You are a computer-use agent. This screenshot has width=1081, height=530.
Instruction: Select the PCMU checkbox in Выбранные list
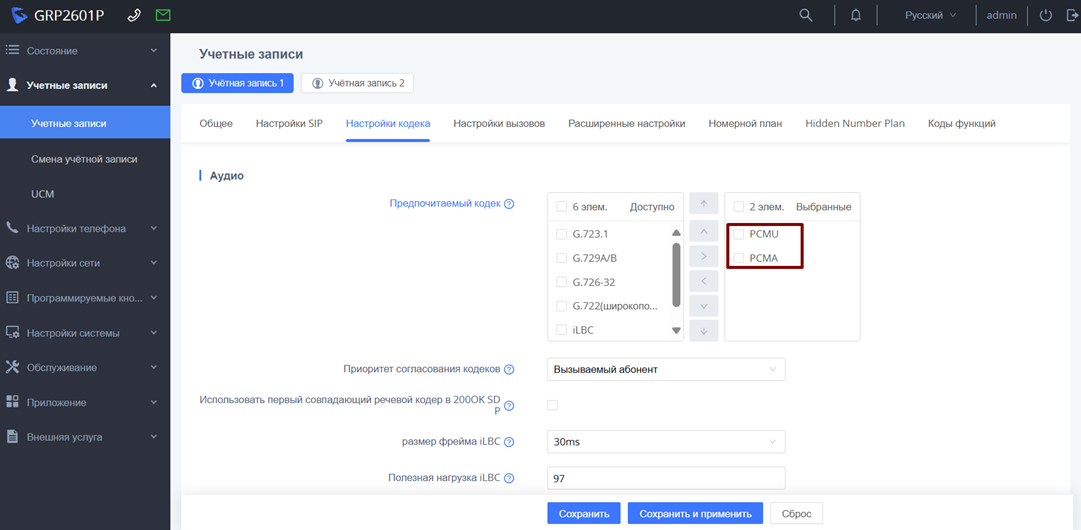[x=739, y=234]
